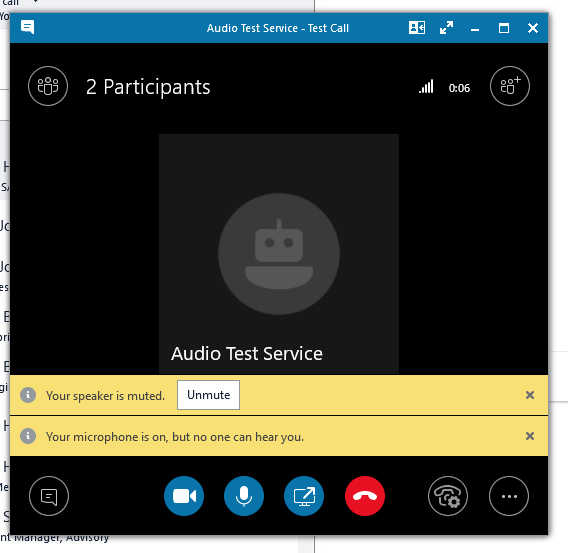Open the IM chat pane button

(x=49, y=496)
